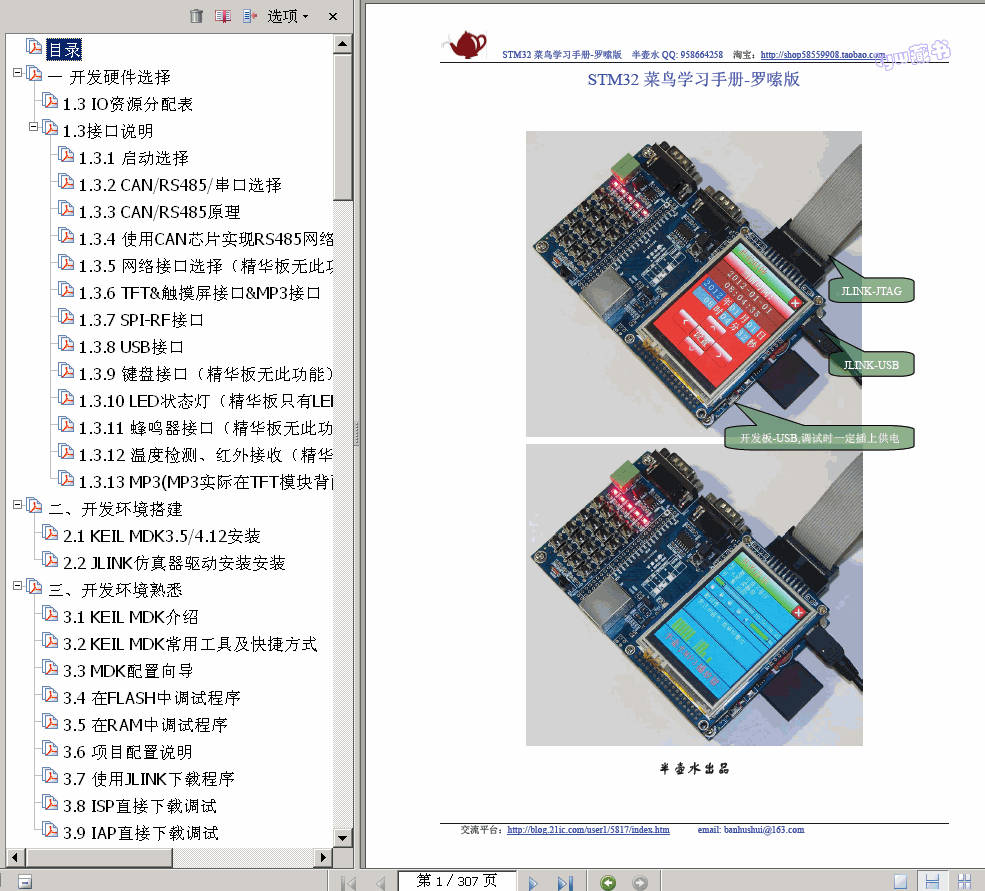
Task: Collapse the 1.3接口说明 node
Action: click(x=33, y=127)
